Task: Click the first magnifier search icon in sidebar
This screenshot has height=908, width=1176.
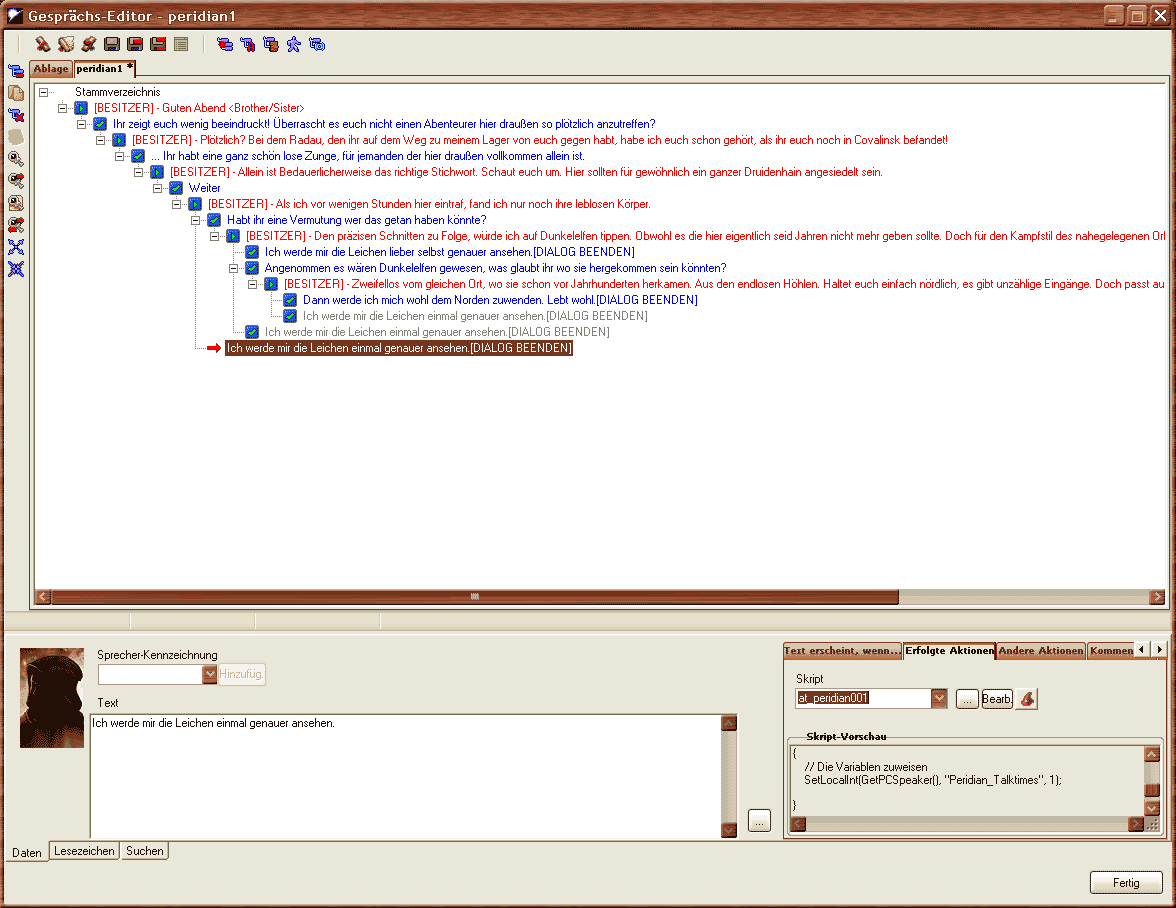Action: pos(16,159)
